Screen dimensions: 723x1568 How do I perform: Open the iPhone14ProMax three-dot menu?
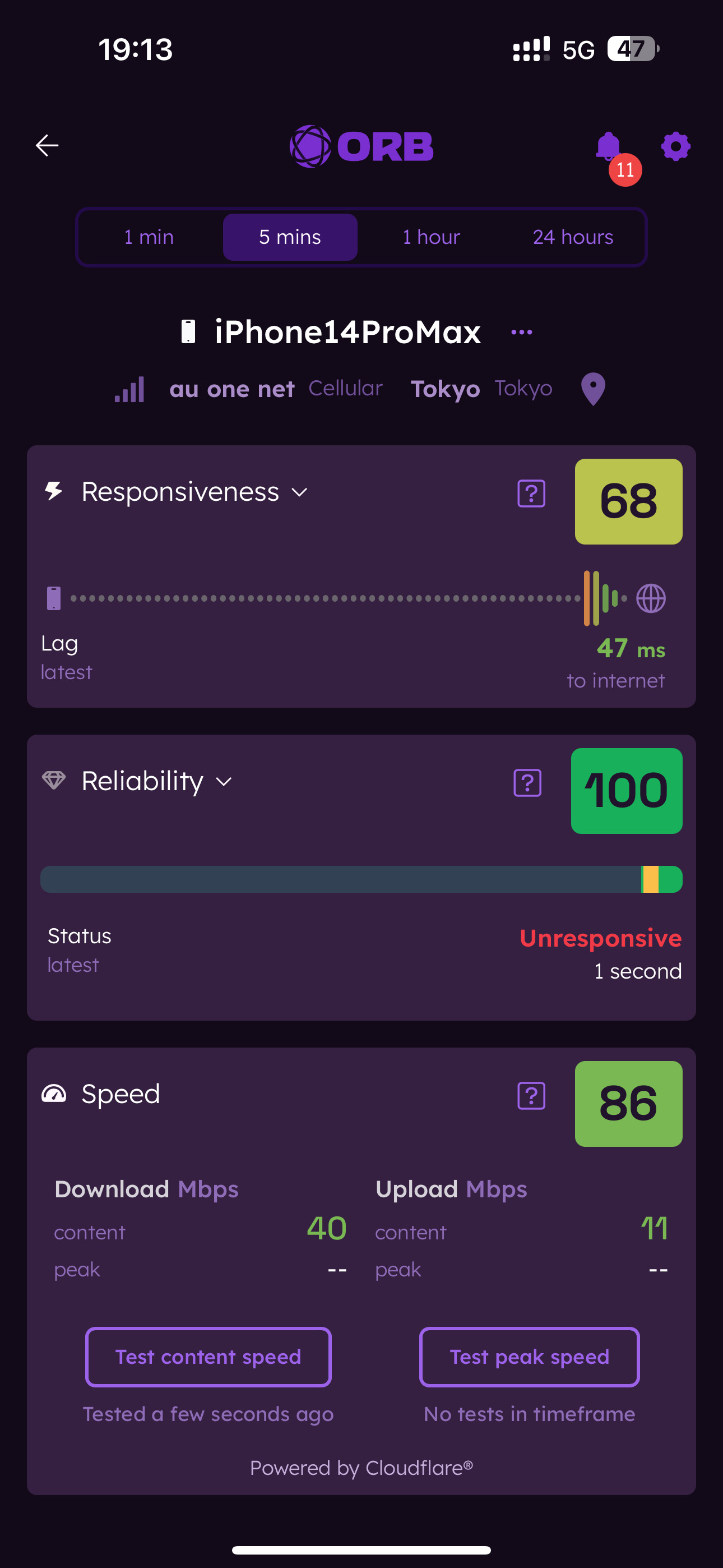point(522,333)
